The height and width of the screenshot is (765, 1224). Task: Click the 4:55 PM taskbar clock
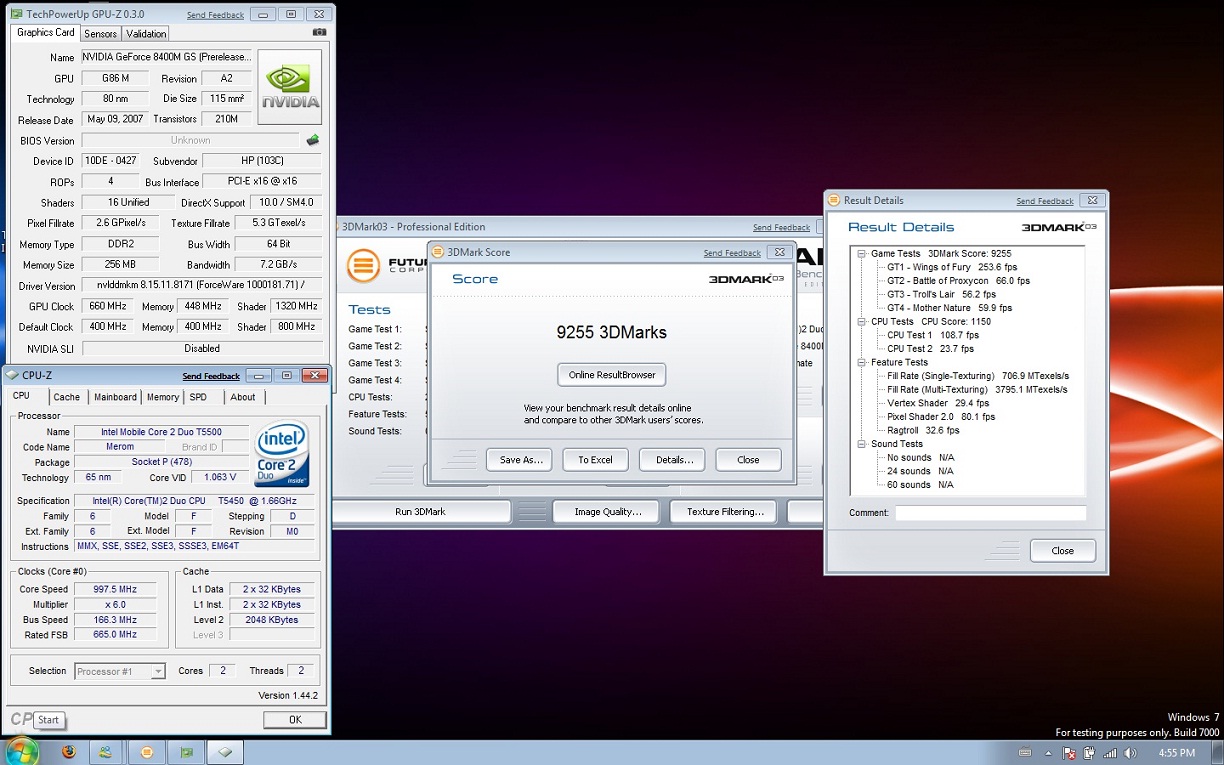[x=1175, y=753]
